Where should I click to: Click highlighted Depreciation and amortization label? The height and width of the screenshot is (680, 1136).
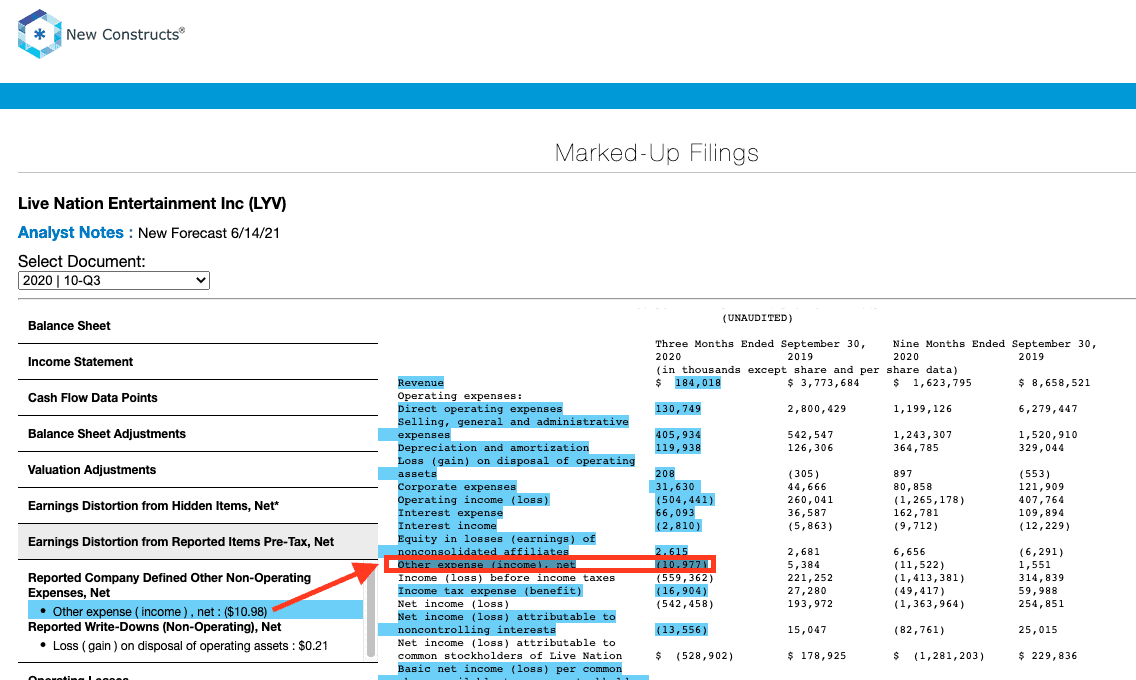tap(493, 448)
